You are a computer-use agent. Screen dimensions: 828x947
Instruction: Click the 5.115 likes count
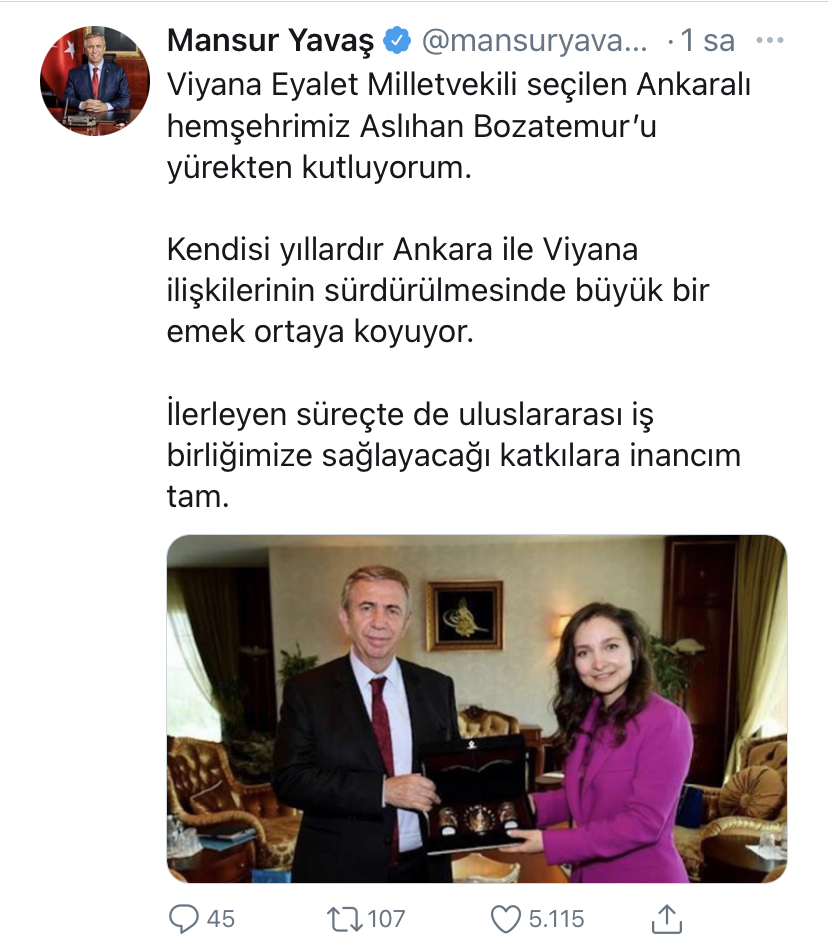(x=556, y=919)
